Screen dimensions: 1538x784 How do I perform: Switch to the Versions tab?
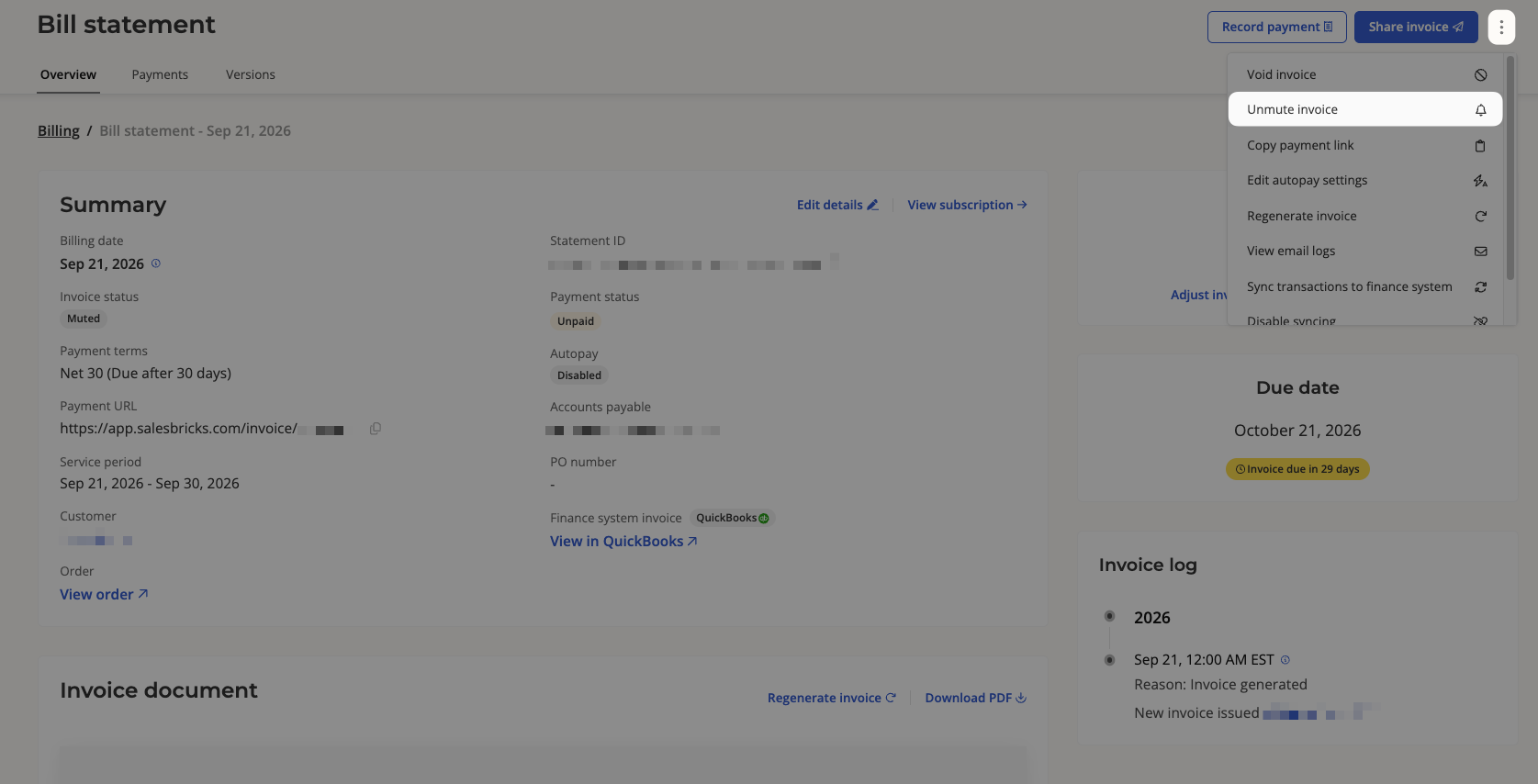[x=251, y=74]
